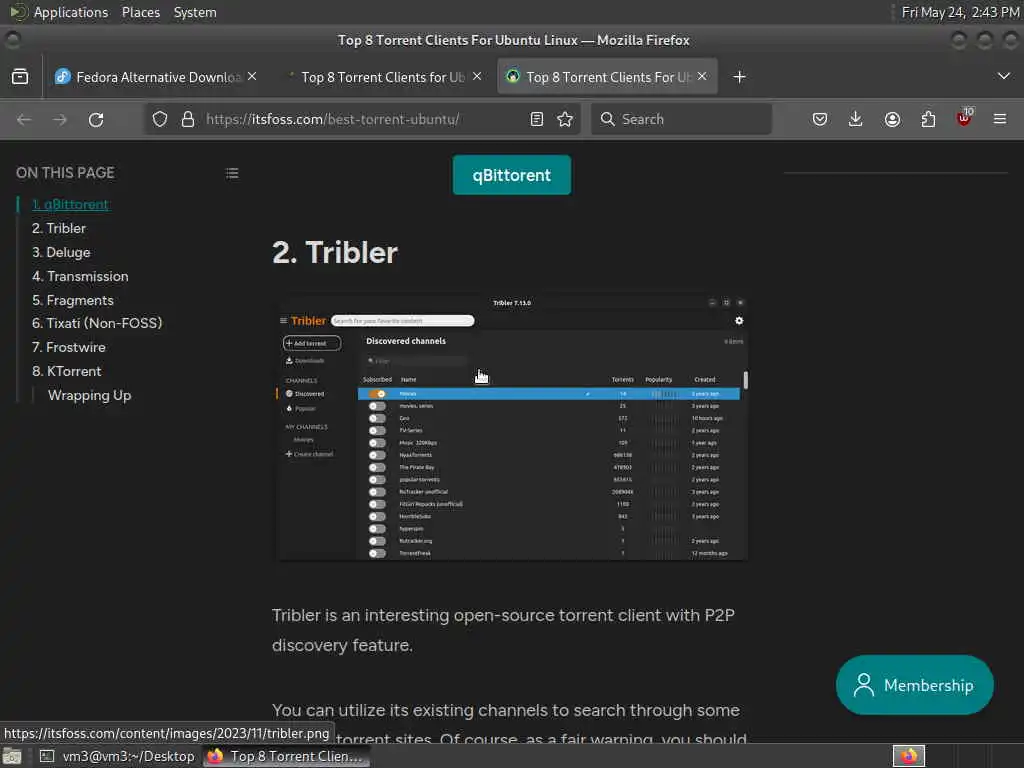
Task: Close the middle Top 8 Torrent Clients tab
Action: pyautogui.click(x=477, y=76)
